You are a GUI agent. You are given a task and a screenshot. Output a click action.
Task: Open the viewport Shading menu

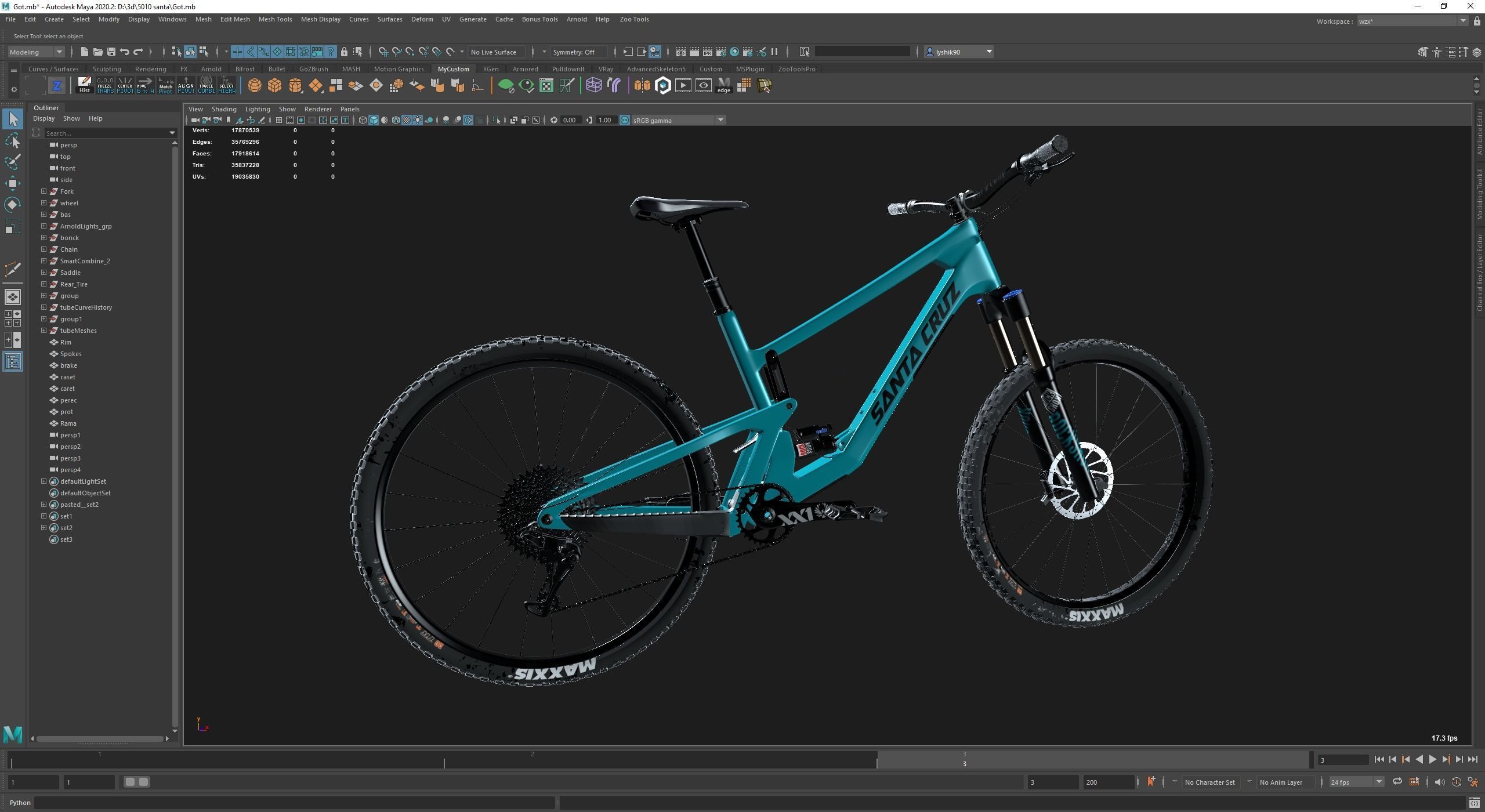224,109
